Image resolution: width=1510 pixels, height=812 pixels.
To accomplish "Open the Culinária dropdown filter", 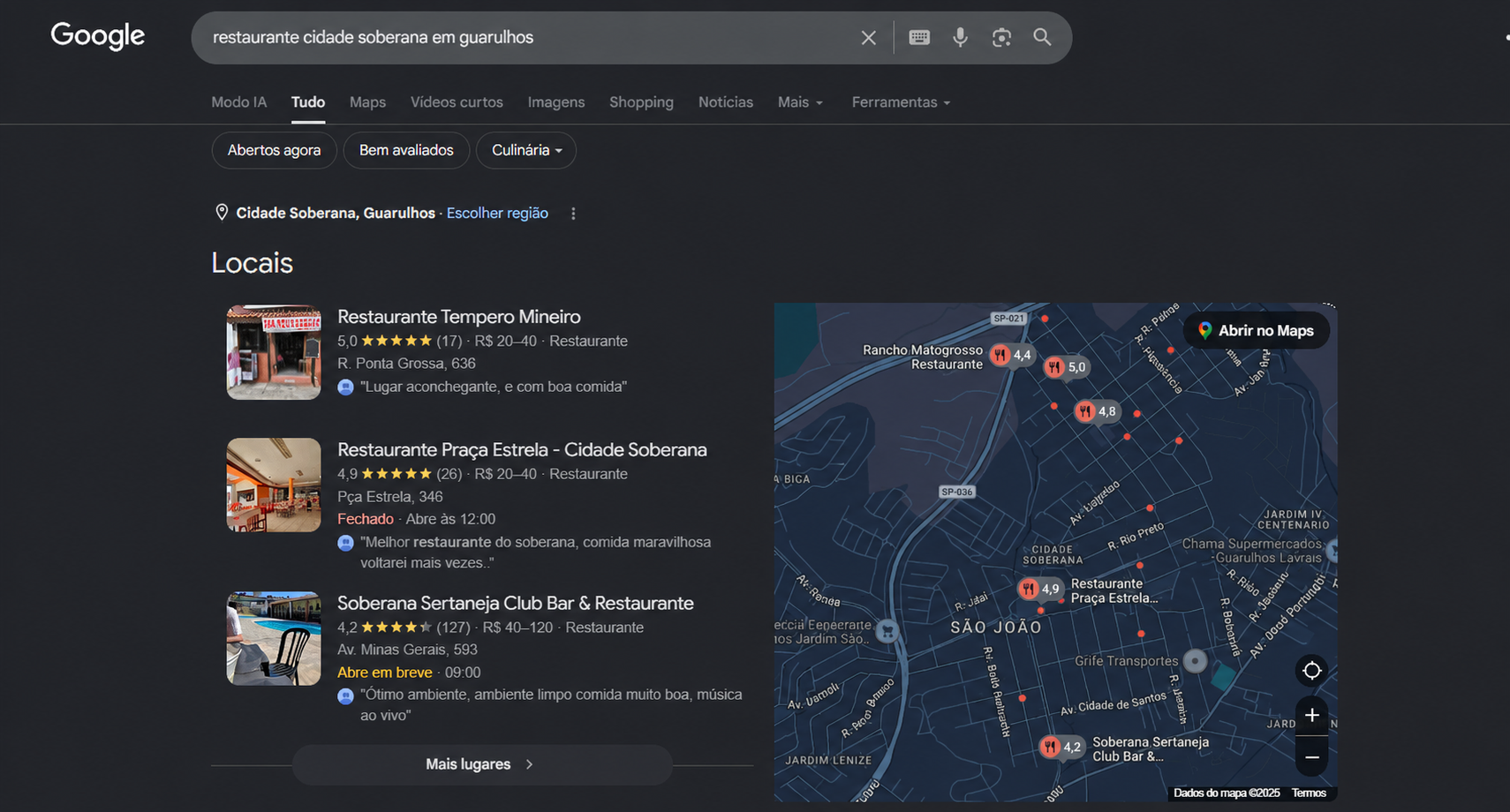I will pos(526,150).
